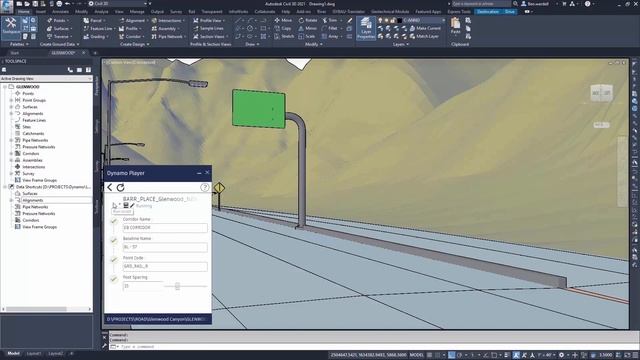The width and height of the screenshot is (640, 360).
Task: Collapse the GLENWOOD tree node
Action: (x=5, y=87)
